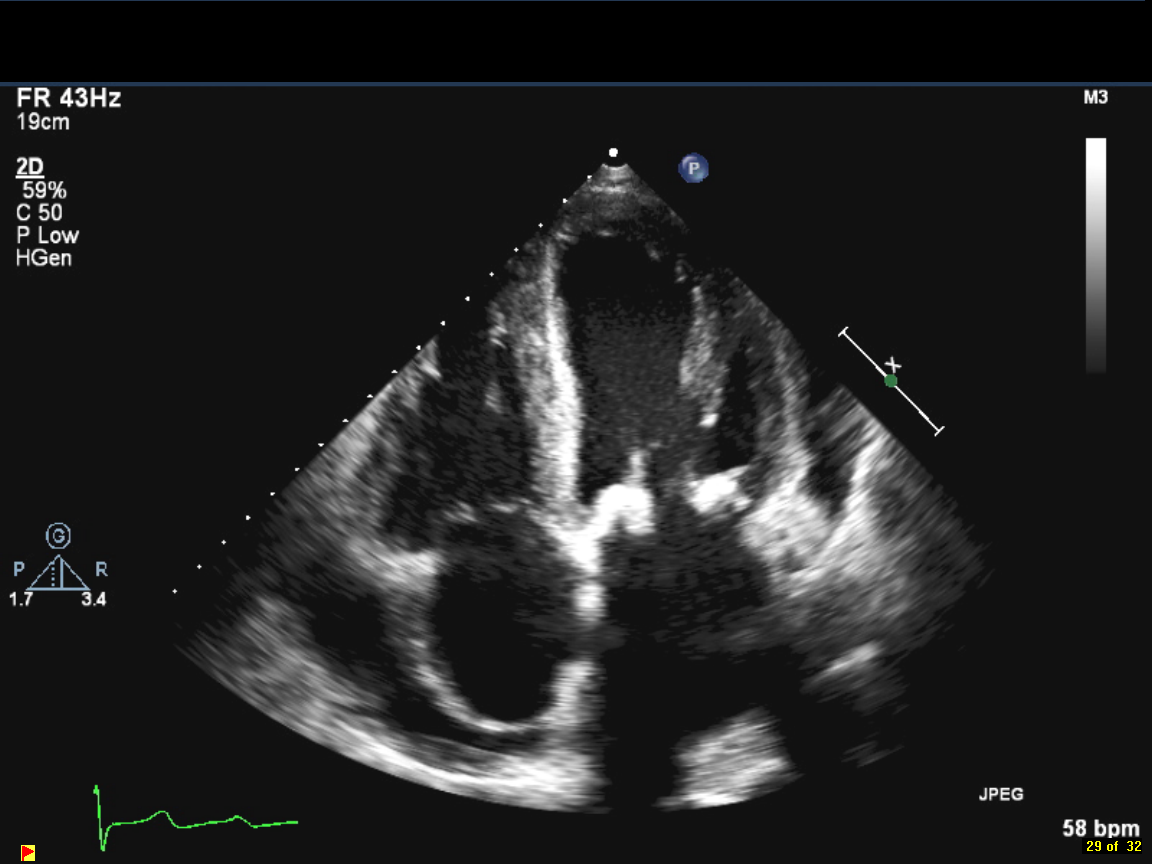
Task: Click the C 50 compression value
Action: pyautogui.click(x=39, y=213)
